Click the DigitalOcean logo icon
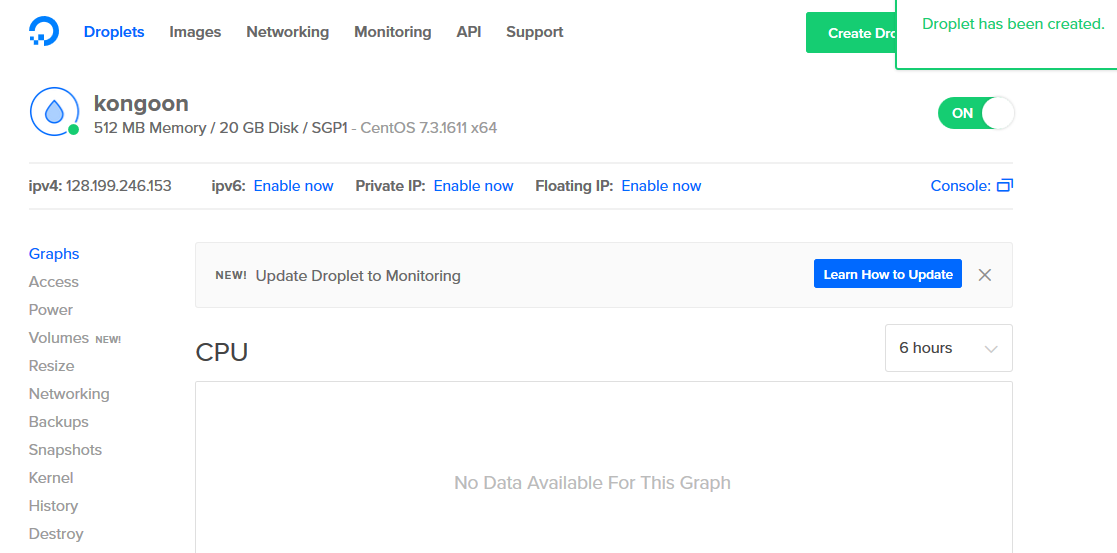Image resolution: width=1117 pixels, height=553 pixels. pos(43,31)
